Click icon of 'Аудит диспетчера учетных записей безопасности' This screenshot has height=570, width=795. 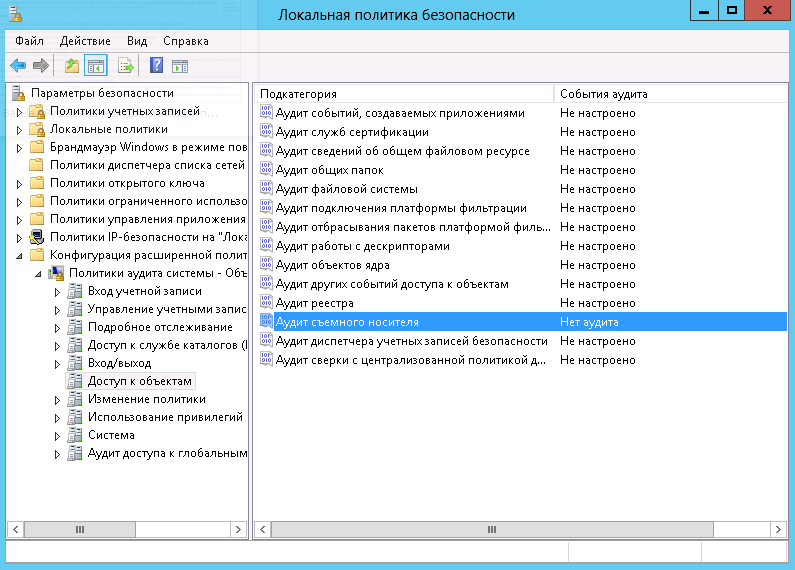266,340
